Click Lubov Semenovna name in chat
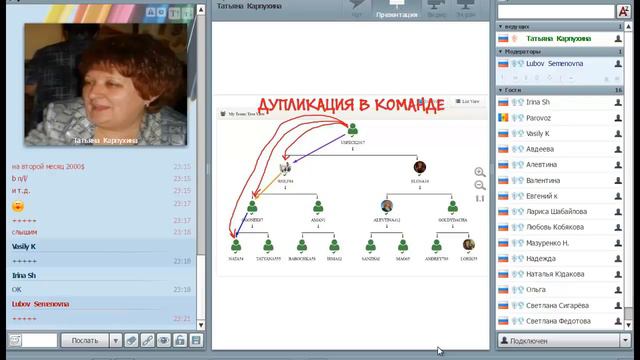The image size is (640, 360). click(40, 304)
